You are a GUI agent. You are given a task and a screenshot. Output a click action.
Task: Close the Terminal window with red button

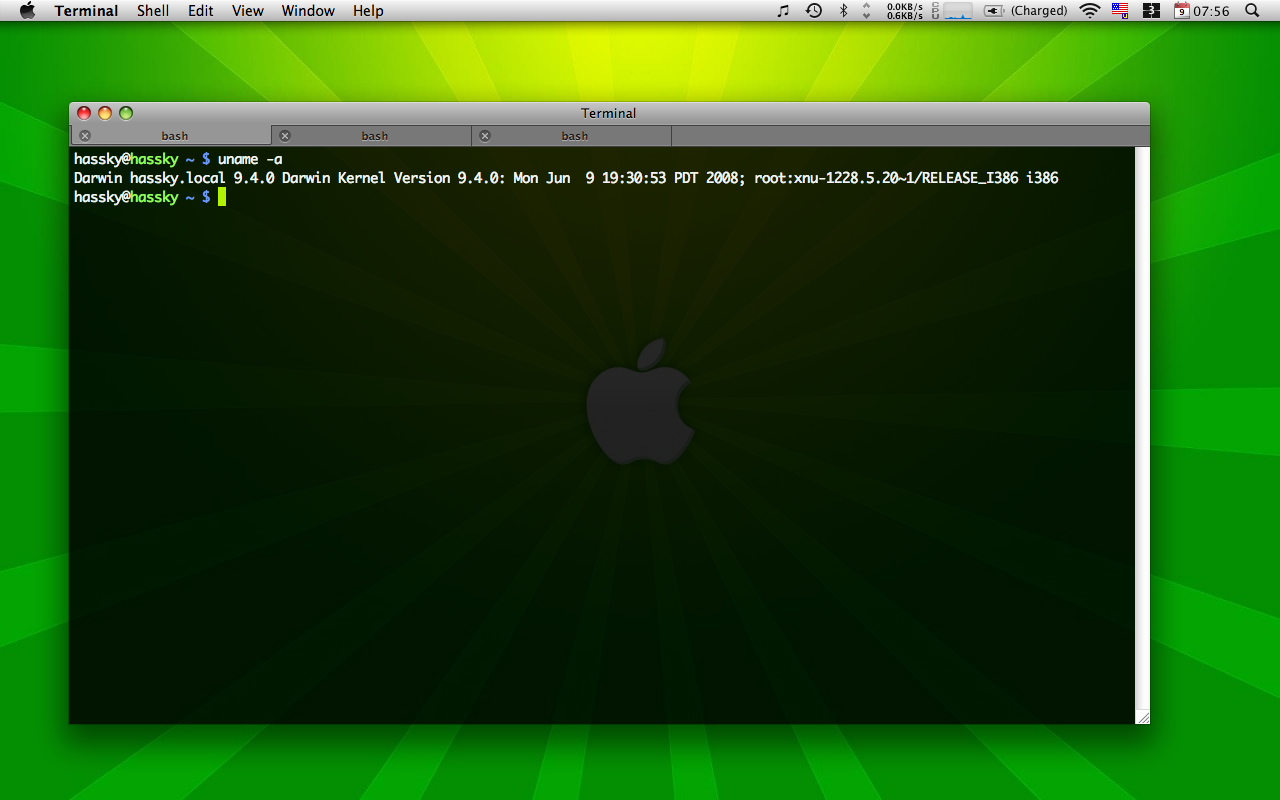point(84,113)
